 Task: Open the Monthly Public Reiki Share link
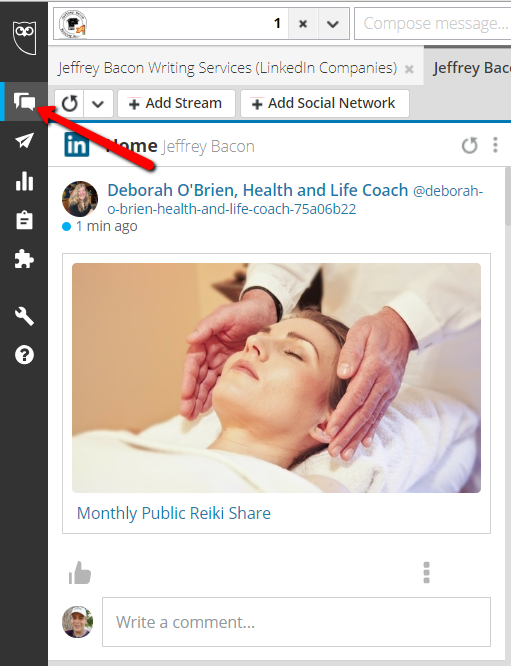point(174,513)
